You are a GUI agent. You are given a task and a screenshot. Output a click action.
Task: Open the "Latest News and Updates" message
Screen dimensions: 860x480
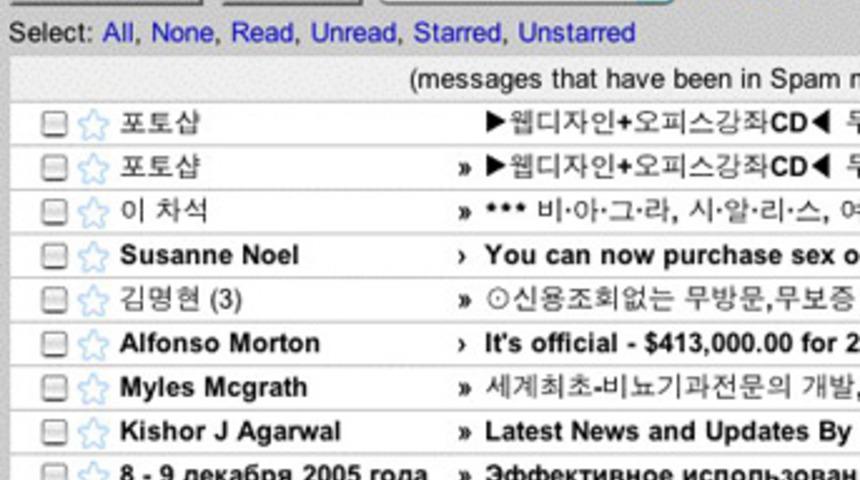pos(667,432)
